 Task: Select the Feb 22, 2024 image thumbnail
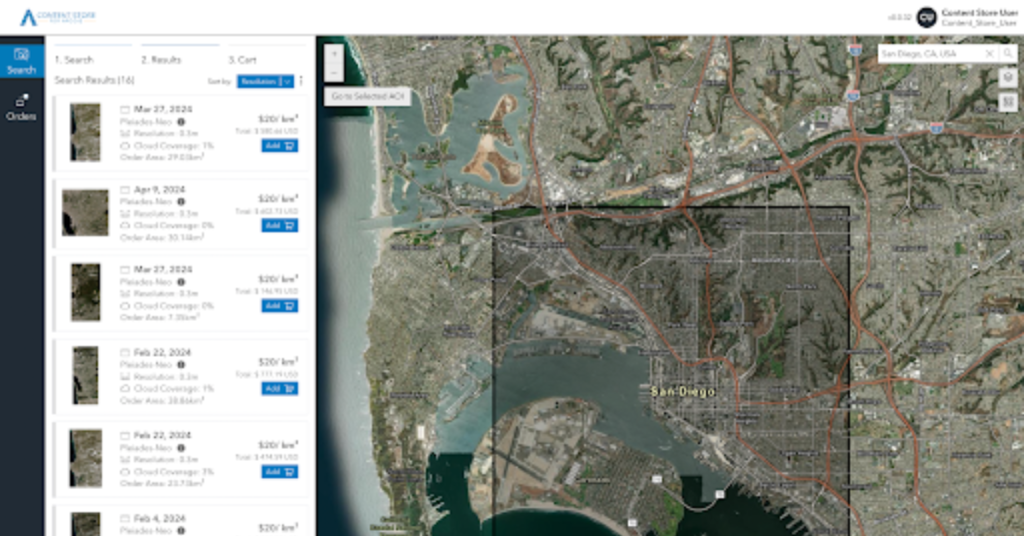[85, 375]
